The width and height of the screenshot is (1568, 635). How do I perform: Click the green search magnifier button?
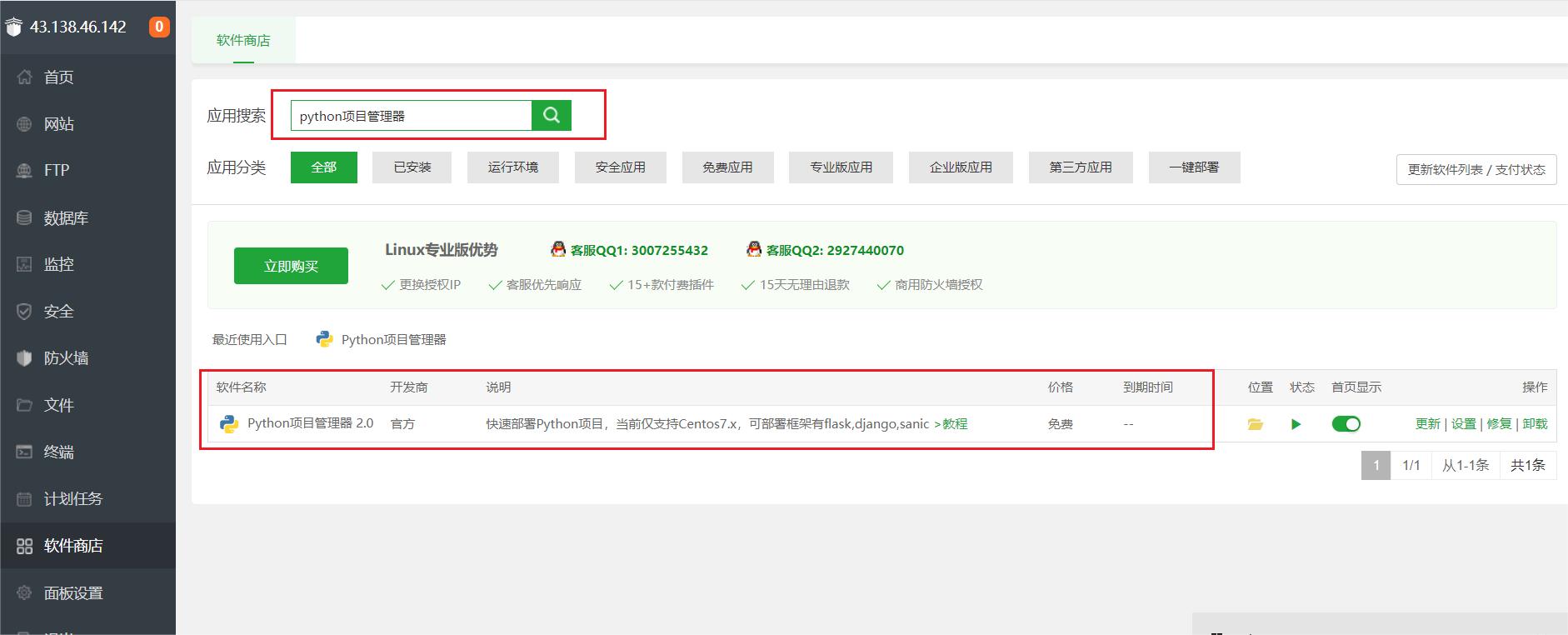552,115
